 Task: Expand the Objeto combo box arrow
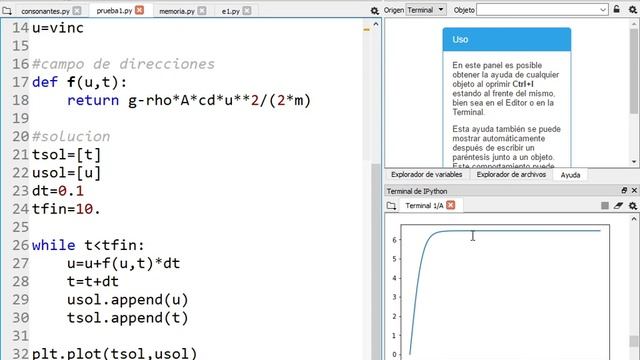[x=603, y=10]
